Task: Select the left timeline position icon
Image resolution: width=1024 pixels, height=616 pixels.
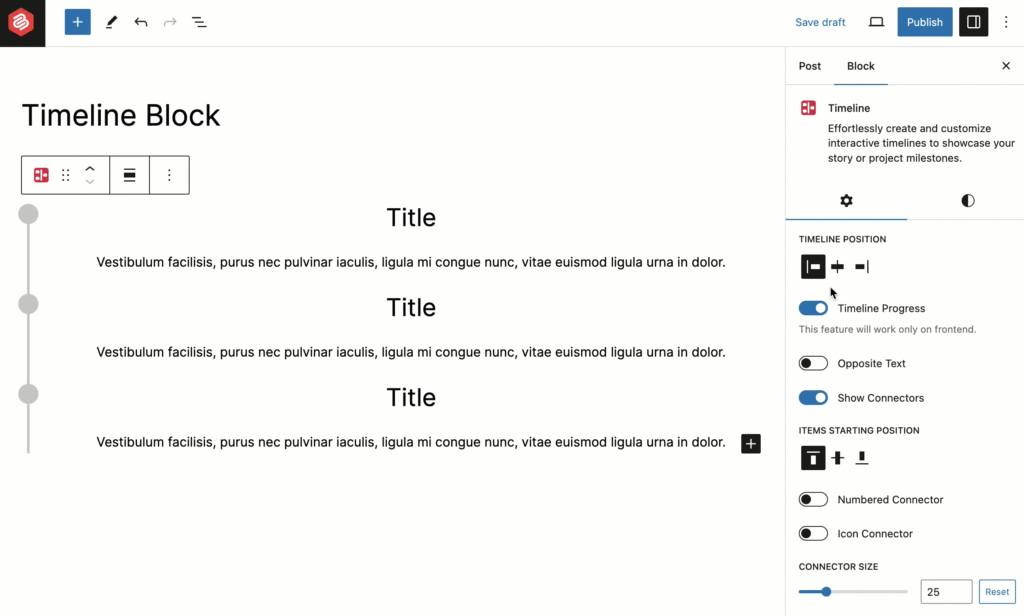Action: coord(813,266)
